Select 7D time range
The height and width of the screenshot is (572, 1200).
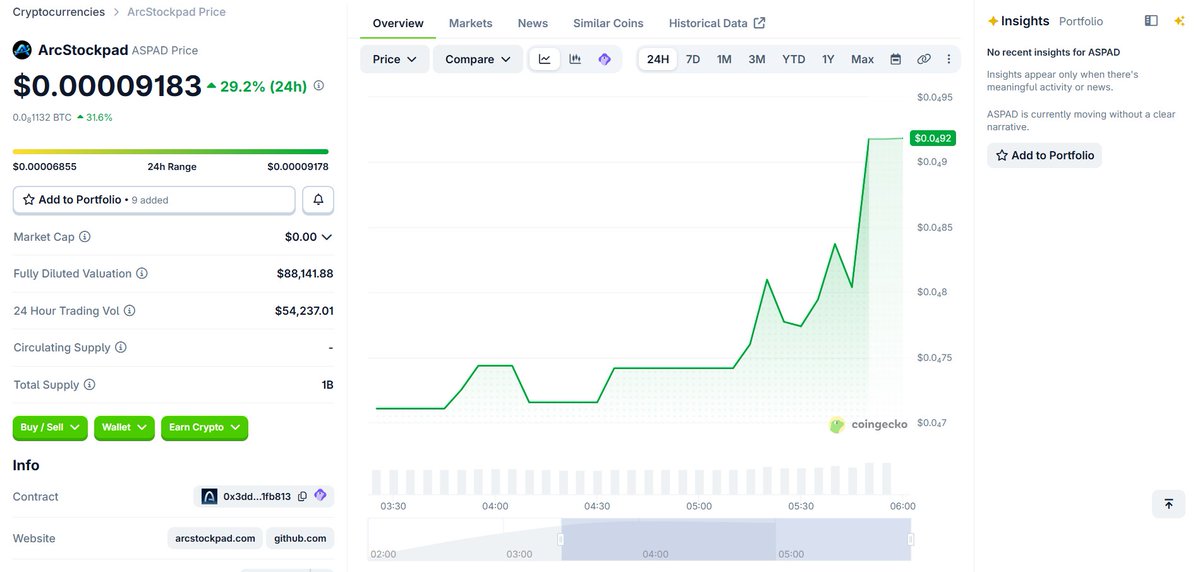tap(693, 59)
